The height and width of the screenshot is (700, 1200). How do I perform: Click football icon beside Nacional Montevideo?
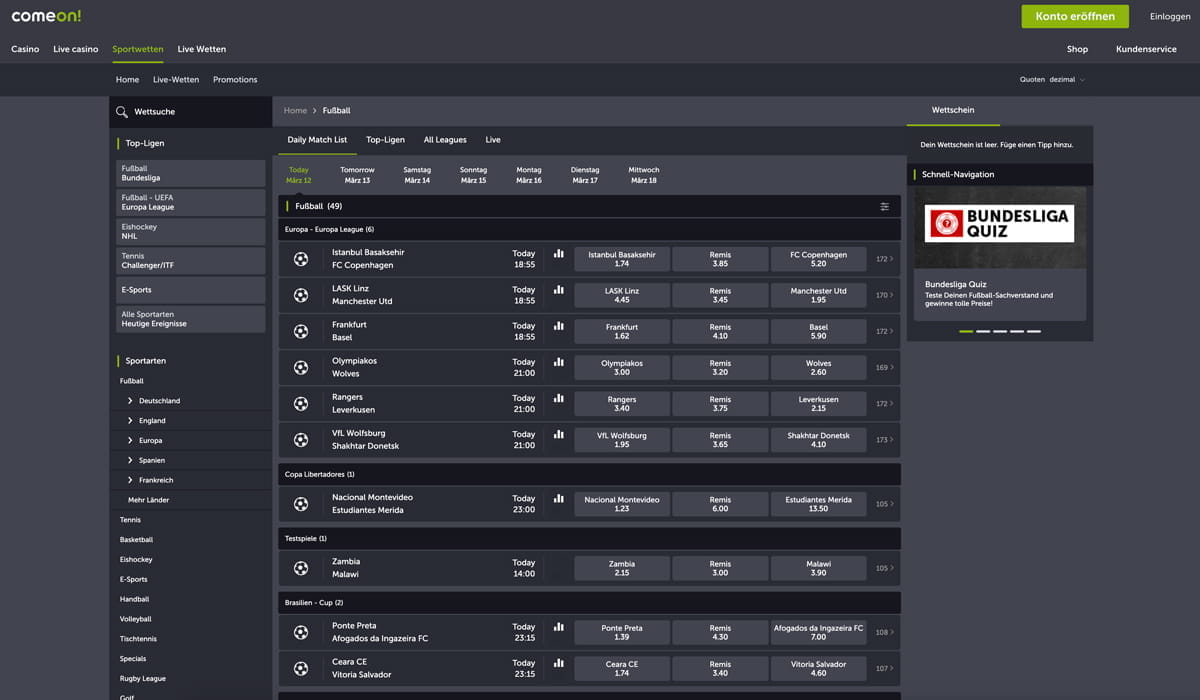301,504
